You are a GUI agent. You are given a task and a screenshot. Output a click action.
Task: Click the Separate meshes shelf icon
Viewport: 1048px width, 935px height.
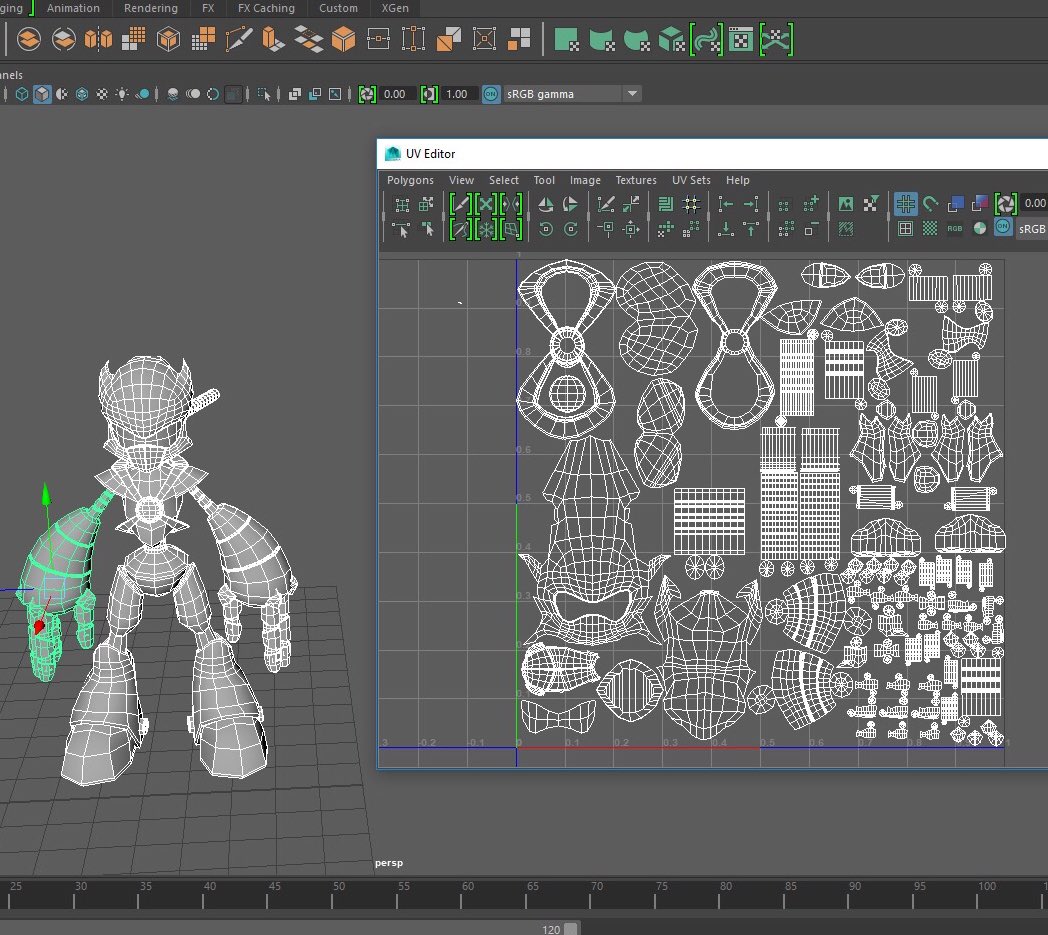(63, 39)
